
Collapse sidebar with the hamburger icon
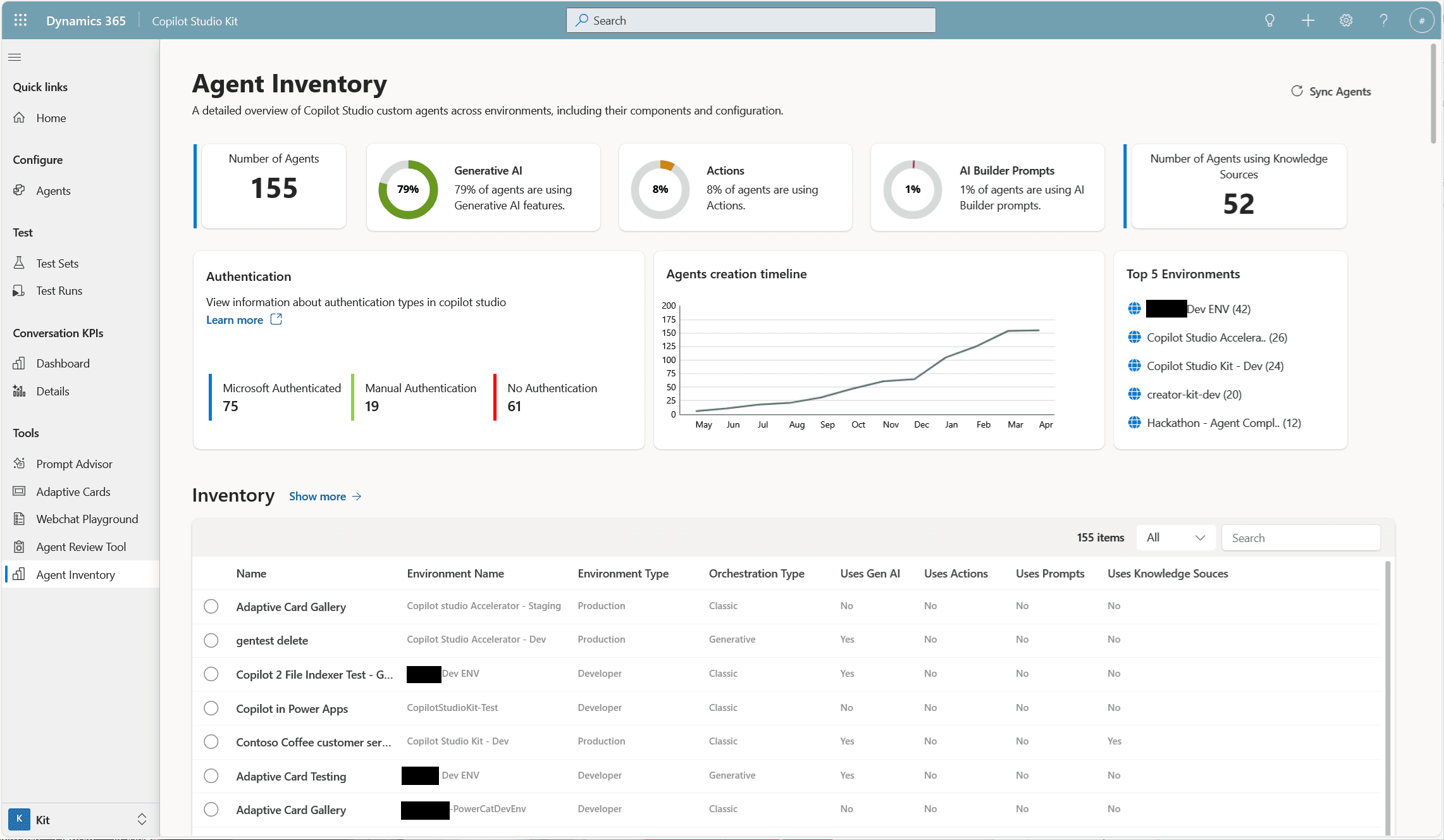point(15,57)
